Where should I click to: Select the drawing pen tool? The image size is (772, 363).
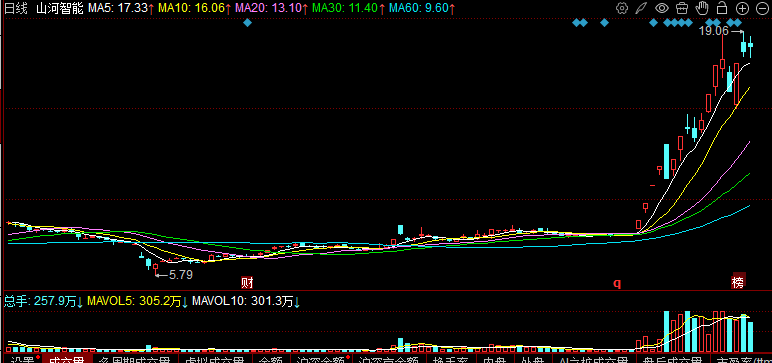(x=641, y=8)
